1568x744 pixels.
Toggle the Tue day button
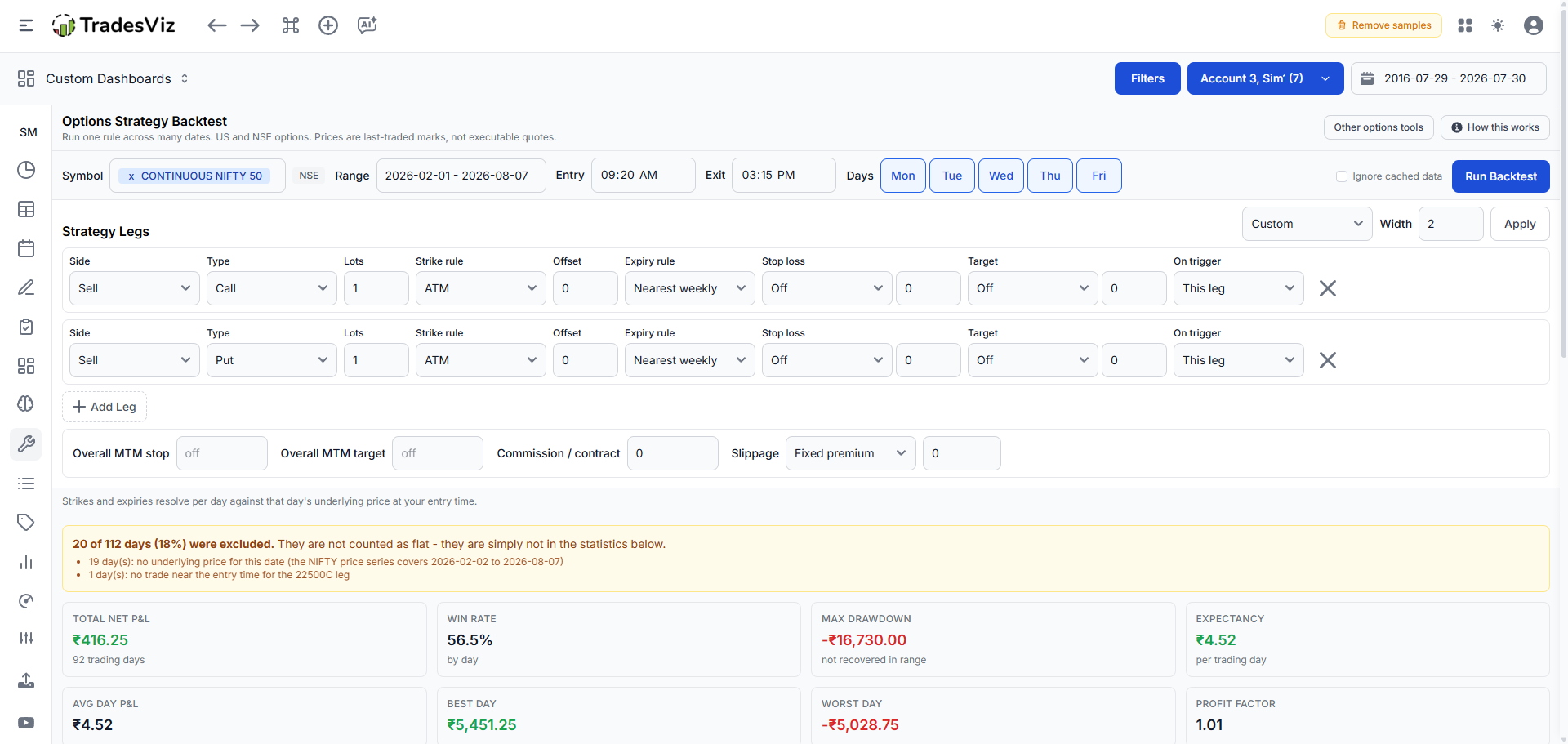pos(952,176)
